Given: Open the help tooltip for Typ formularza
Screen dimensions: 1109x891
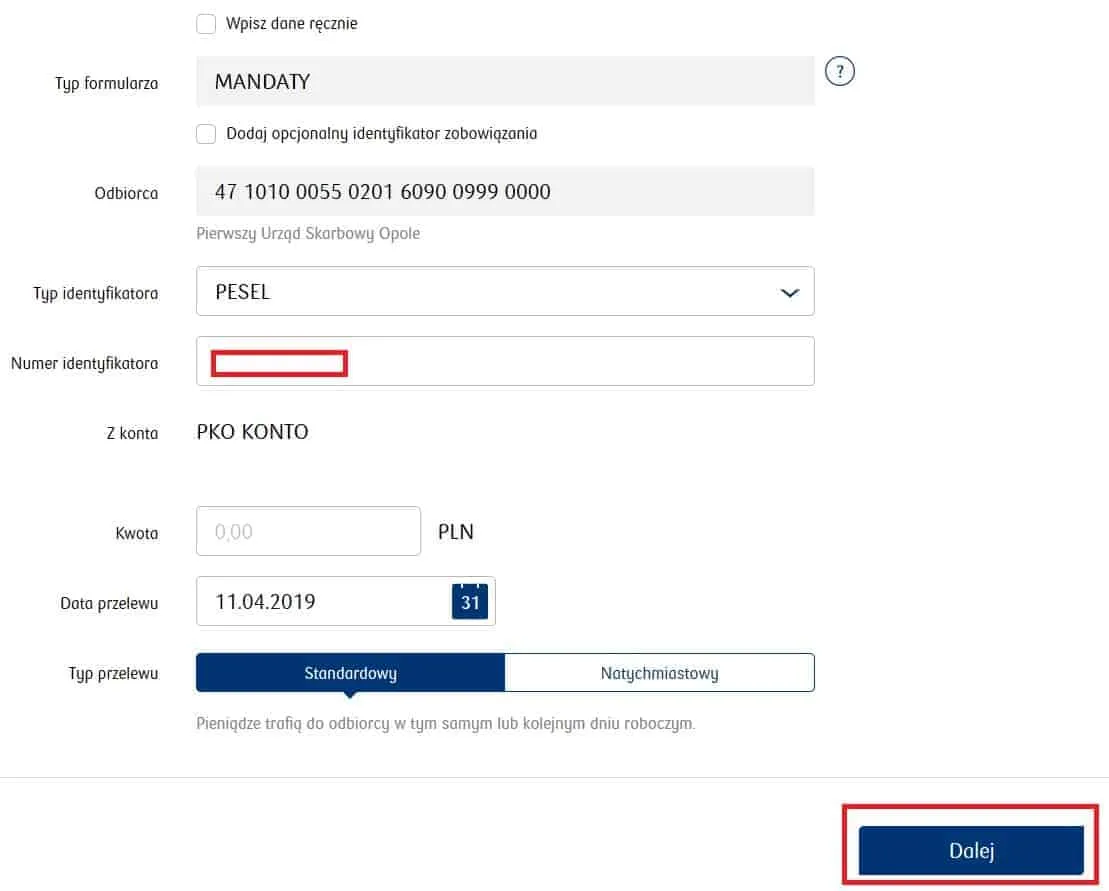Looking at the screenshot, I should 840,70.
